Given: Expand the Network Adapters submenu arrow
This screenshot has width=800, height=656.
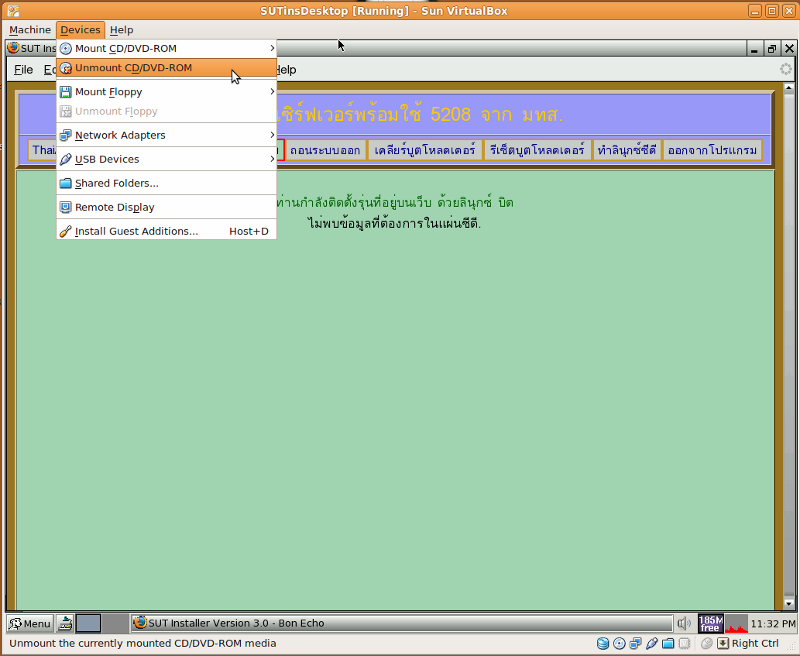Looking at the screenshot, I should click(x=272, y=135).
